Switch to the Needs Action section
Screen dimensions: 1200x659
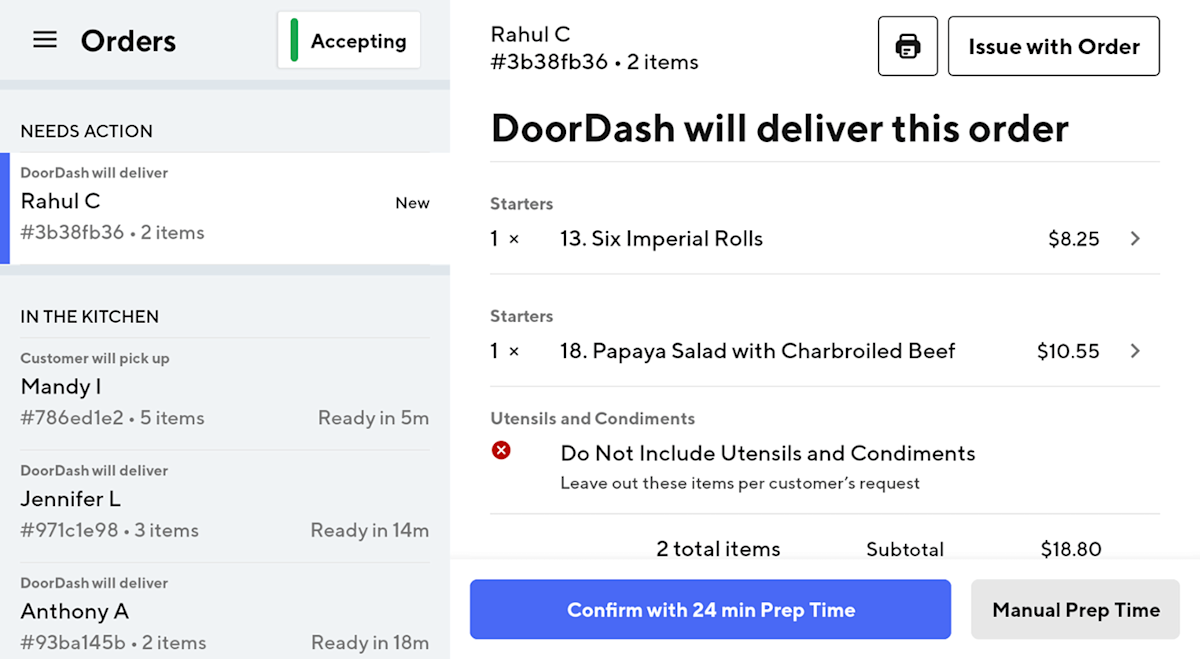(86, 131)
